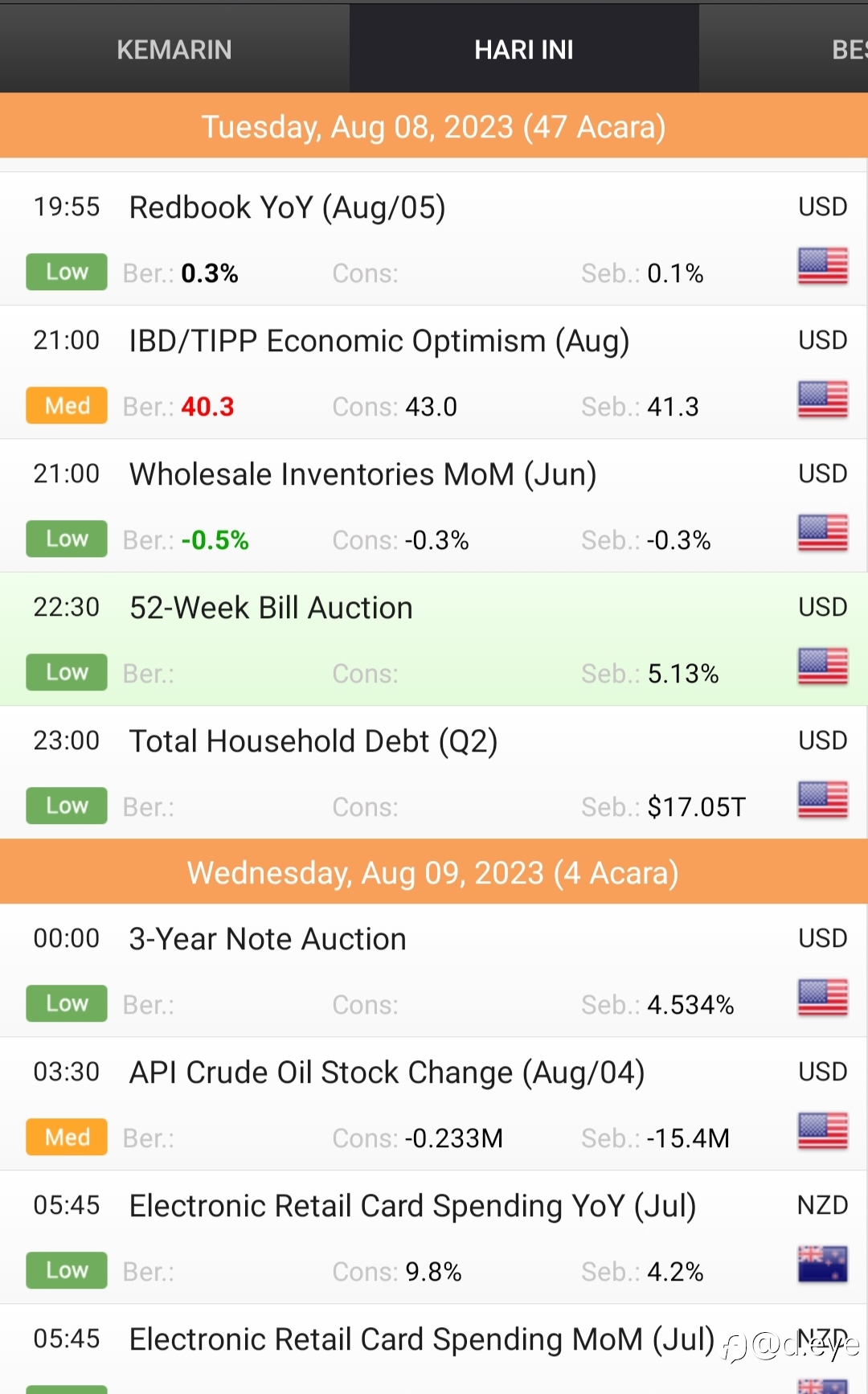The image size is (868, 1394).
Task: Tap US flag beside IBD/TIPP Economic Optimism
Action: click(x=823, y=400)
